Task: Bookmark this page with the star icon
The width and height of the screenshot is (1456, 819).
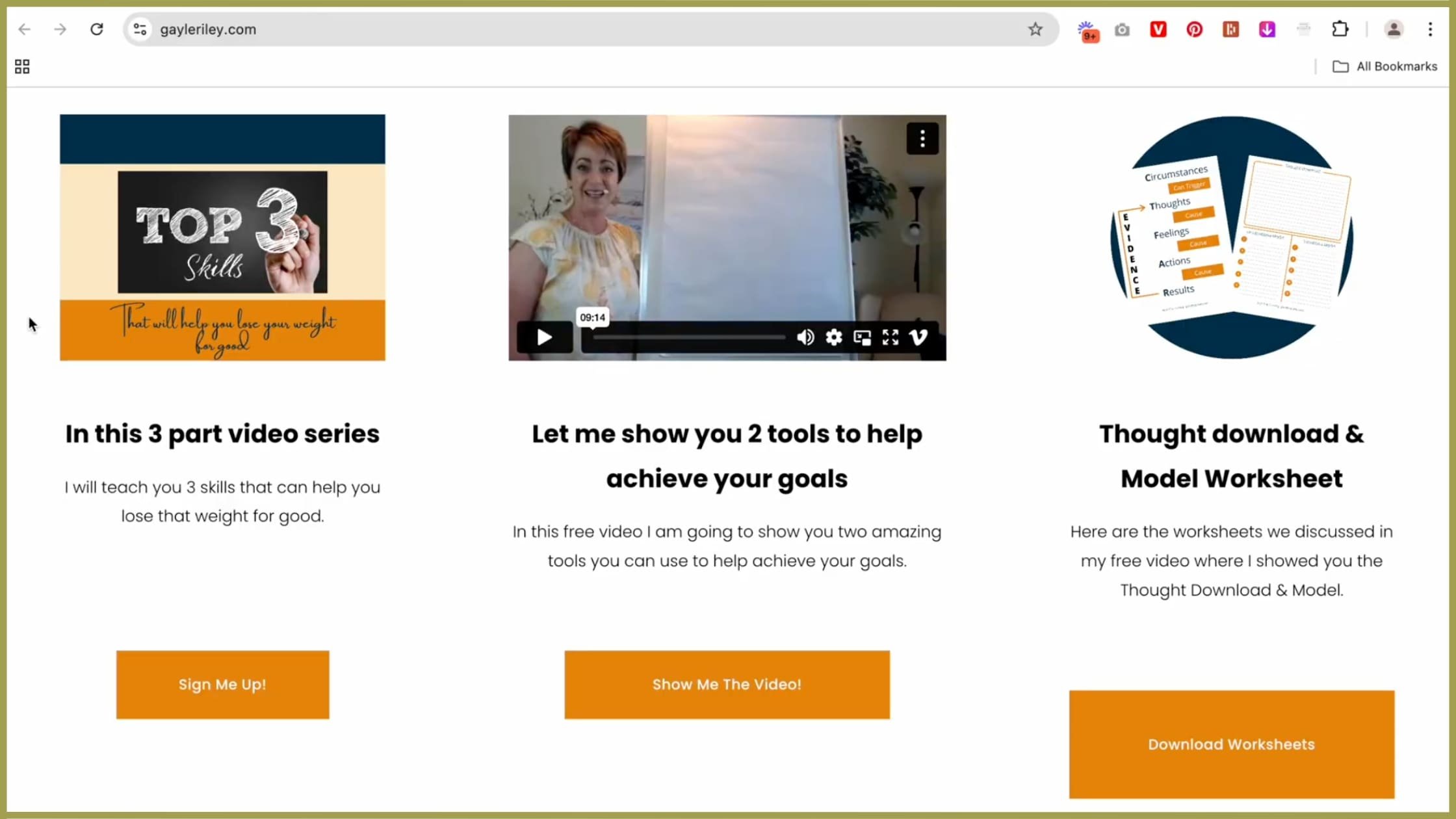Action: [x=1035, y=29]
